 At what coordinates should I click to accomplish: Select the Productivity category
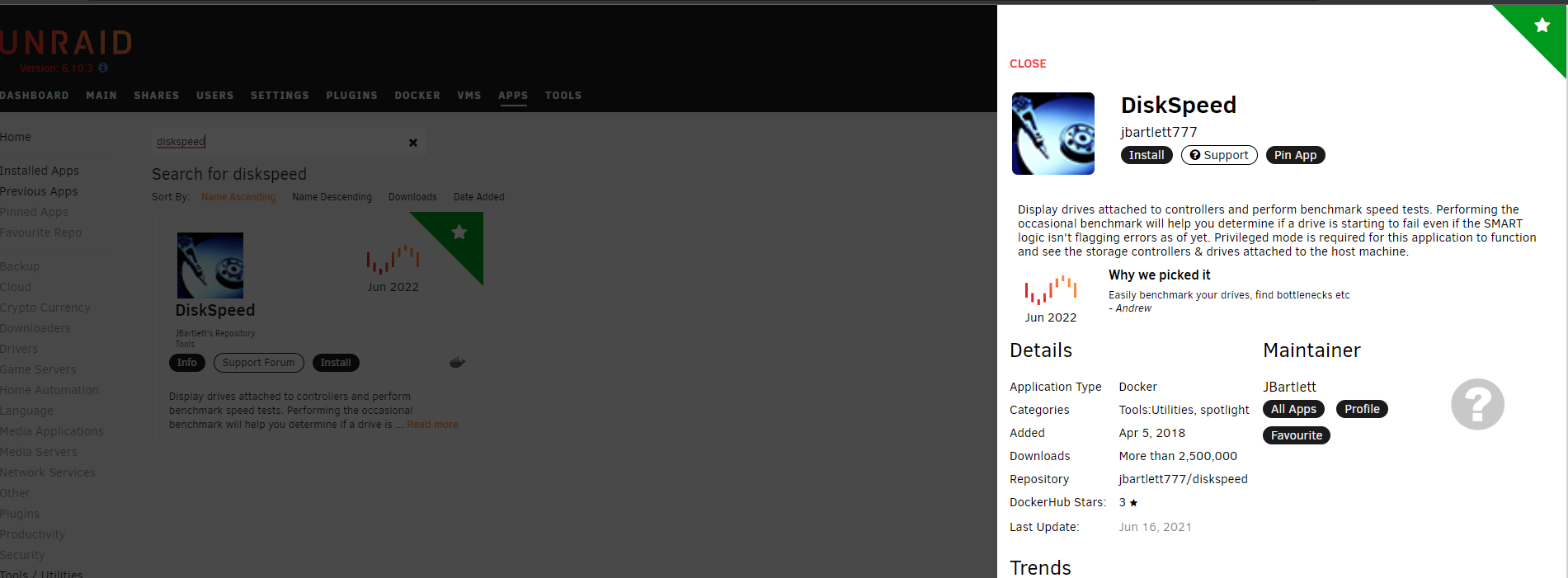pyautogui.click(x=32, y=534)
